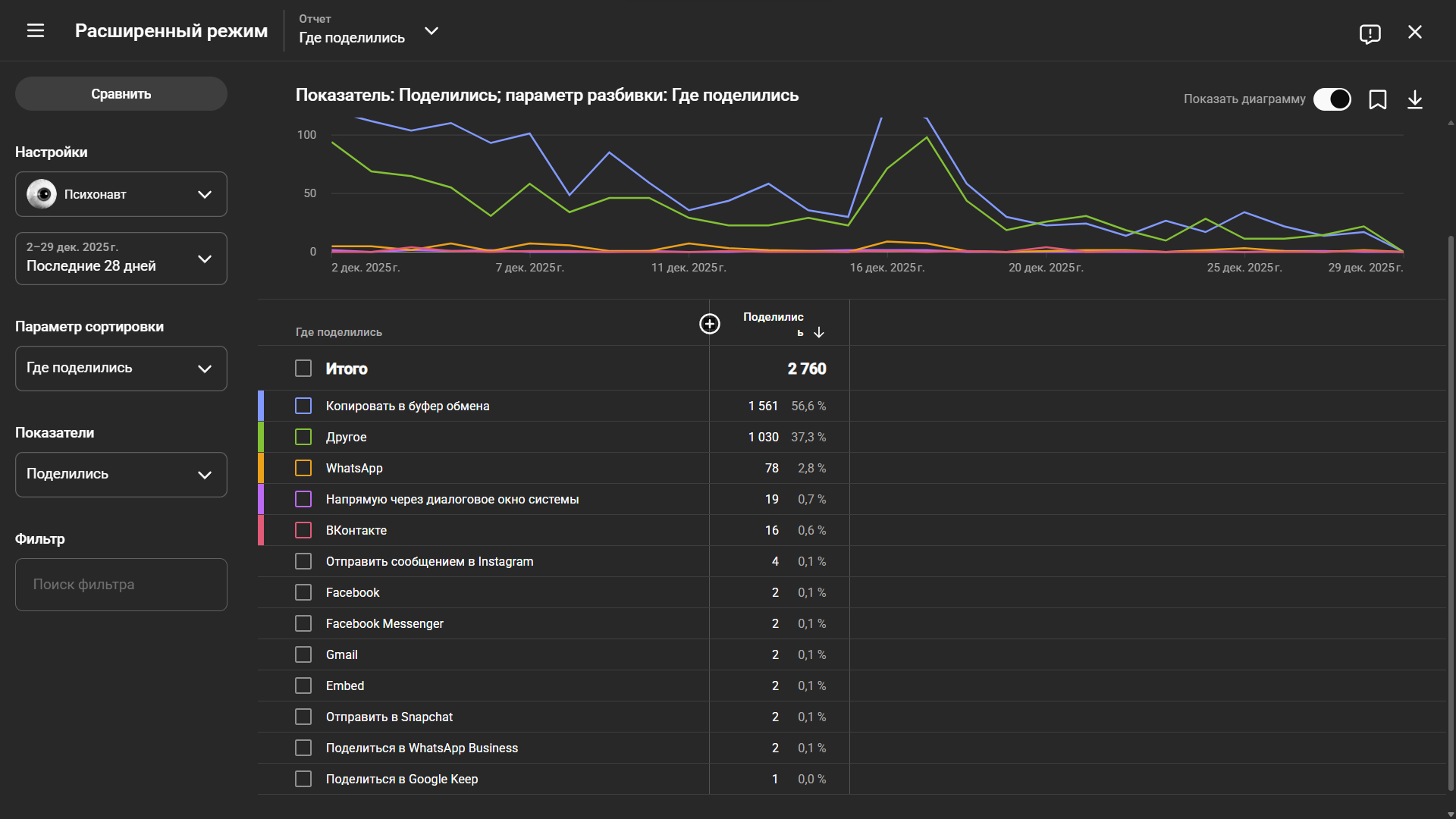Viewport: 1456px width, 819px height.
Task: Tick the Facebook Messenger checkbox
Action: click(x=303, y=623)
